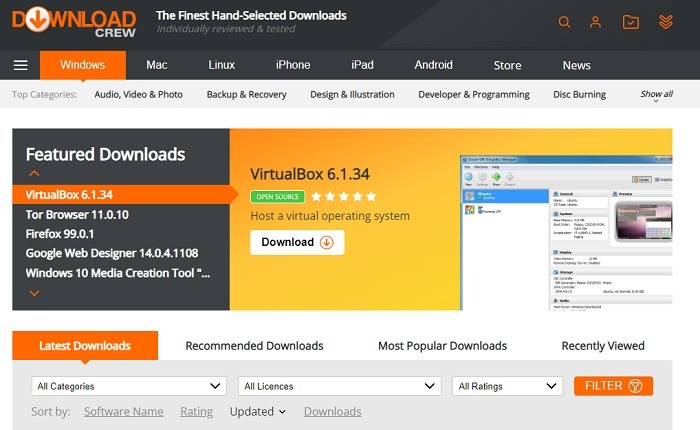Sort by Downloads
Viewport: 700px width, 430px height.
(333, 411)
